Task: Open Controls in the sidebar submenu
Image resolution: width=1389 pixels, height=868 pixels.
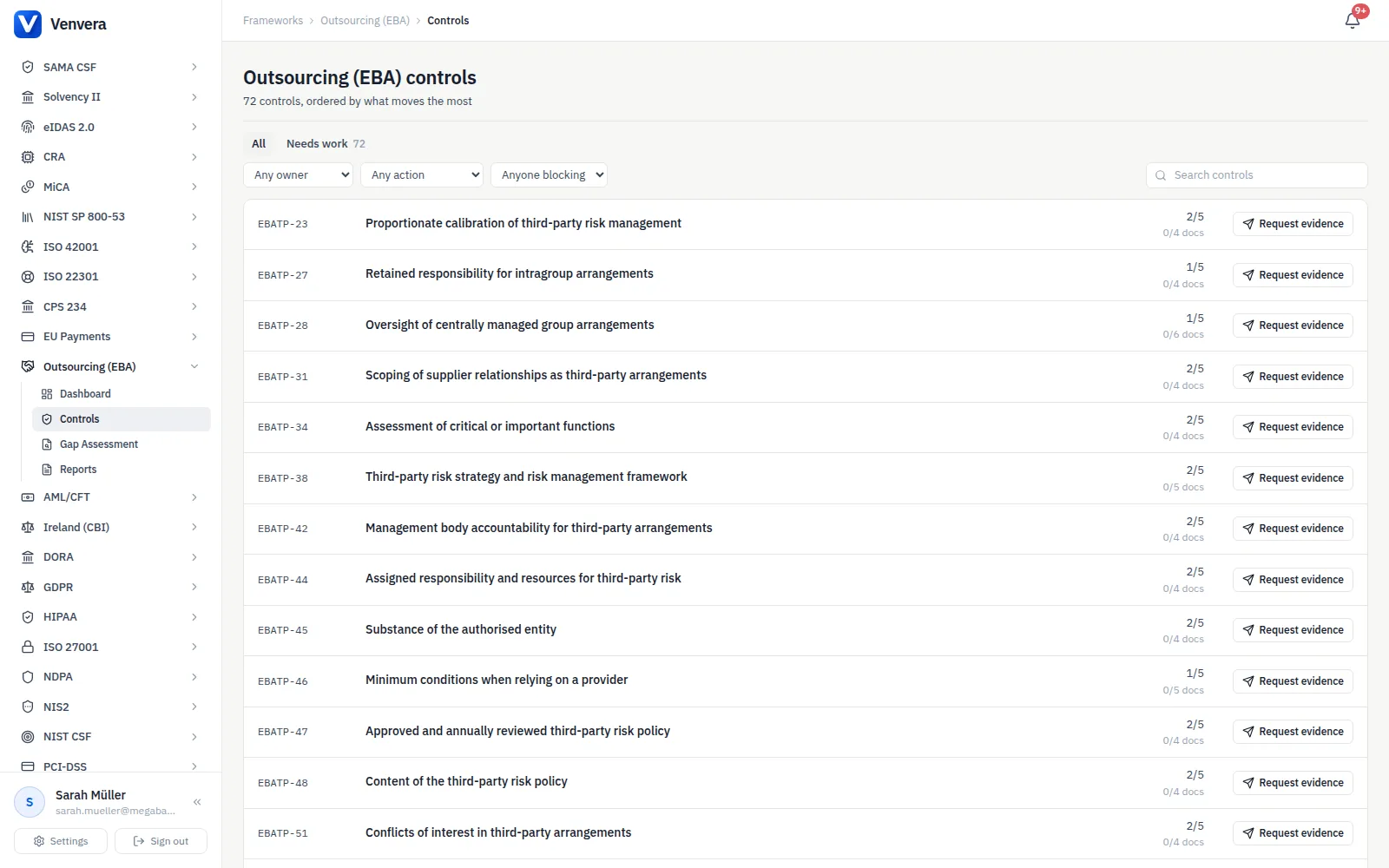Action: [x=122, y=419]
